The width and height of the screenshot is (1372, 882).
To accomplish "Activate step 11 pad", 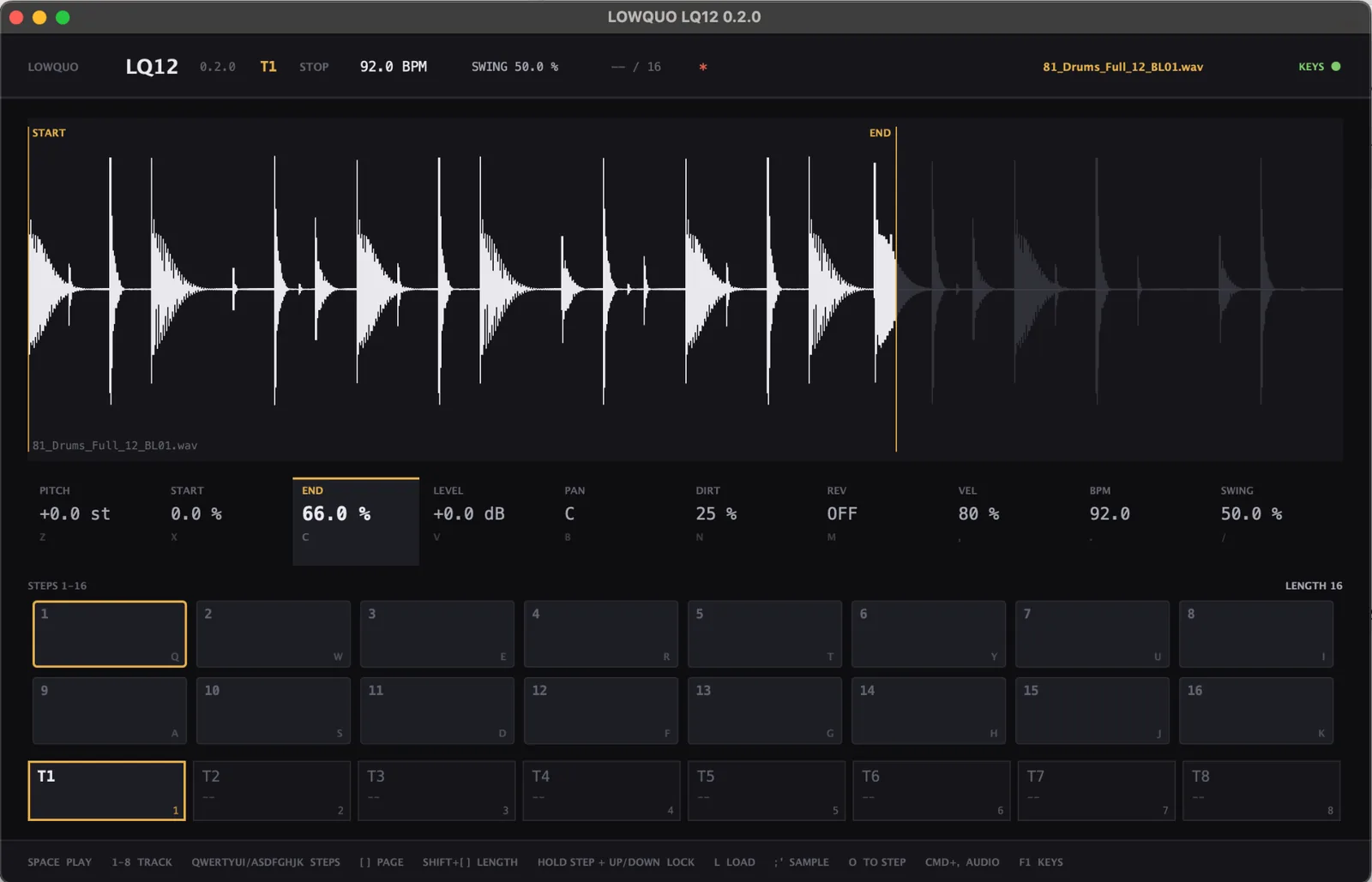I will [x=436, y=711].
